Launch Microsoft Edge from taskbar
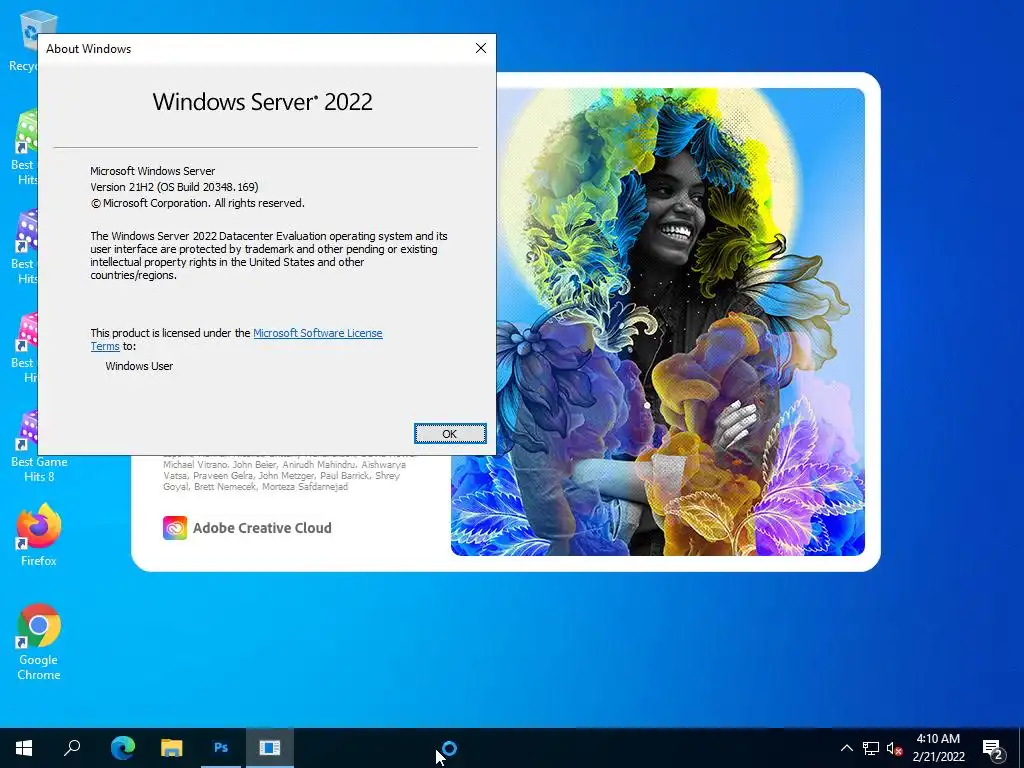This screenshot has width=1024, height=768. [122, 748]
